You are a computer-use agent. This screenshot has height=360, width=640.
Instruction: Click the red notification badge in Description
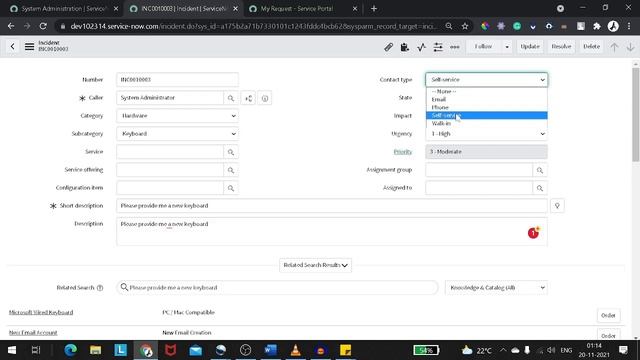(533, 233)
